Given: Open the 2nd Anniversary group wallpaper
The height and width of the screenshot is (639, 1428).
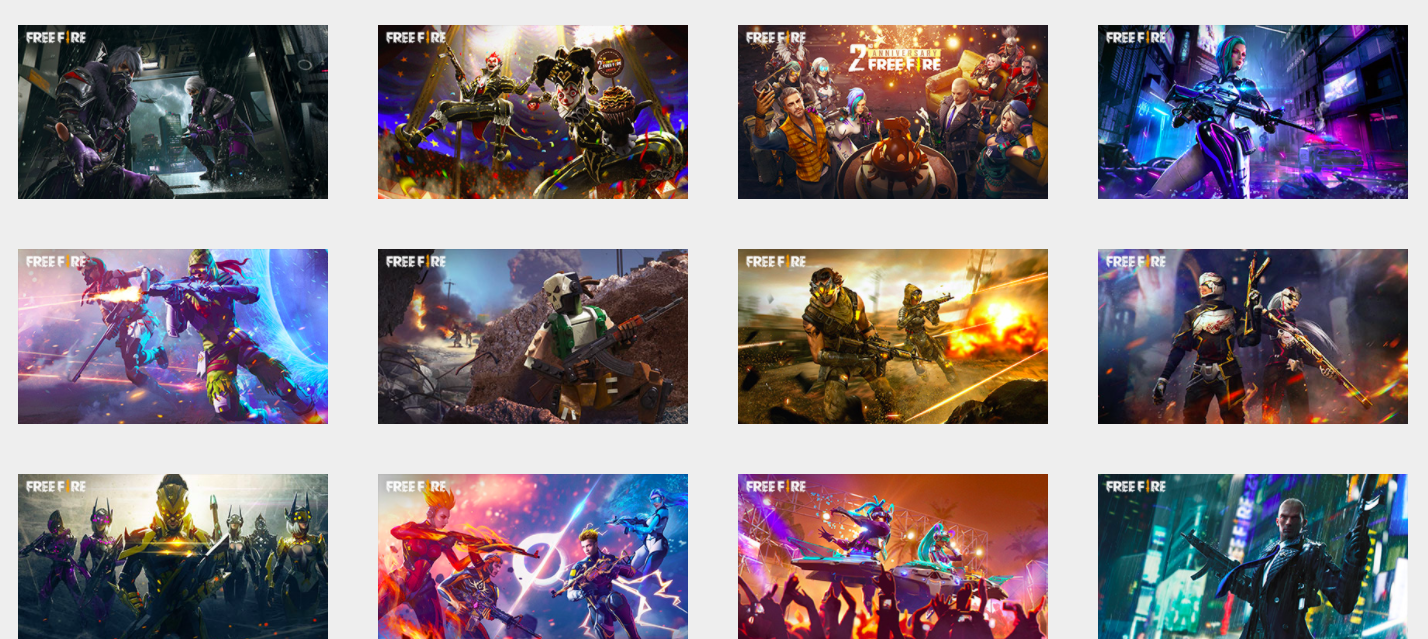Looking at the screenshot, I should click(892, 130).
